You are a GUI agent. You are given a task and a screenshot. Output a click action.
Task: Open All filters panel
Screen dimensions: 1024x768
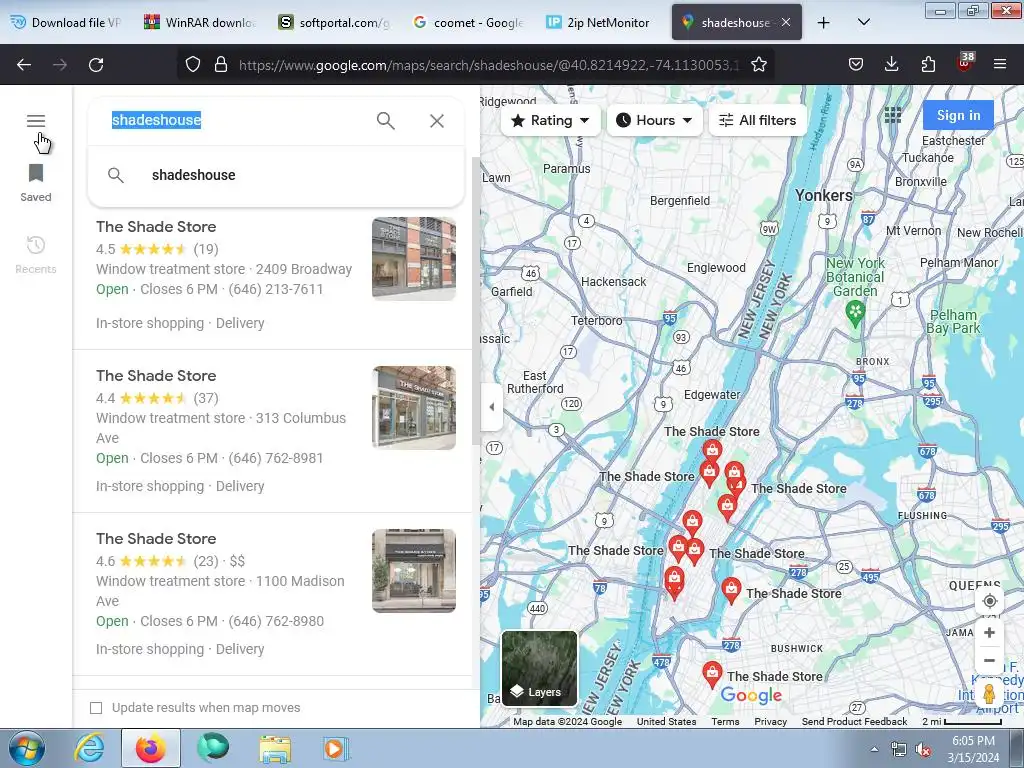758,121
